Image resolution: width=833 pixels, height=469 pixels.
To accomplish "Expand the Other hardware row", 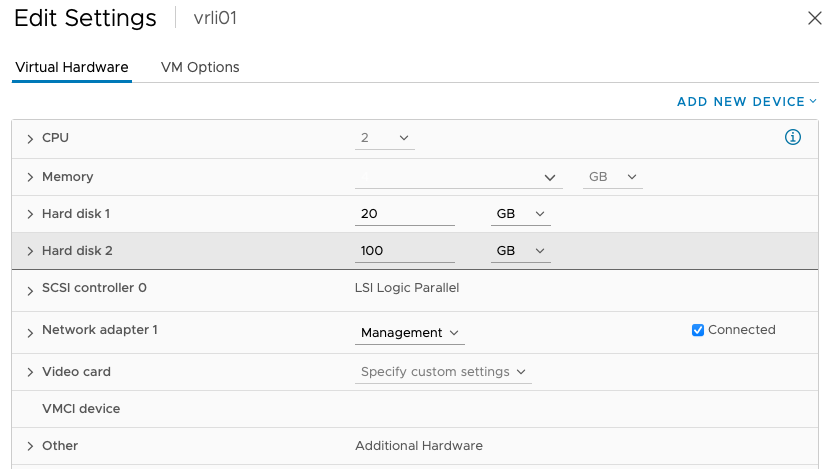I will click(30, 446).
